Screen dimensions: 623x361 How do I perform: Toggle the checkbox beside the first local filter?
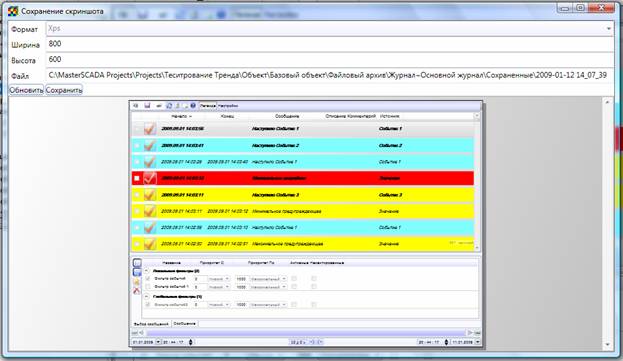coord(148,278)
